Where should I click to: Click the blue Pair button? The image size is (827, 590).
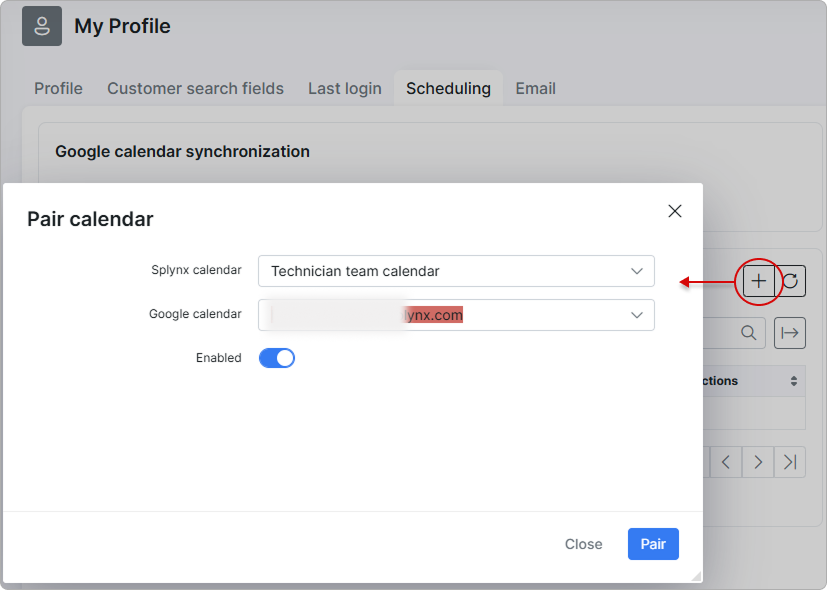[653, 544]
